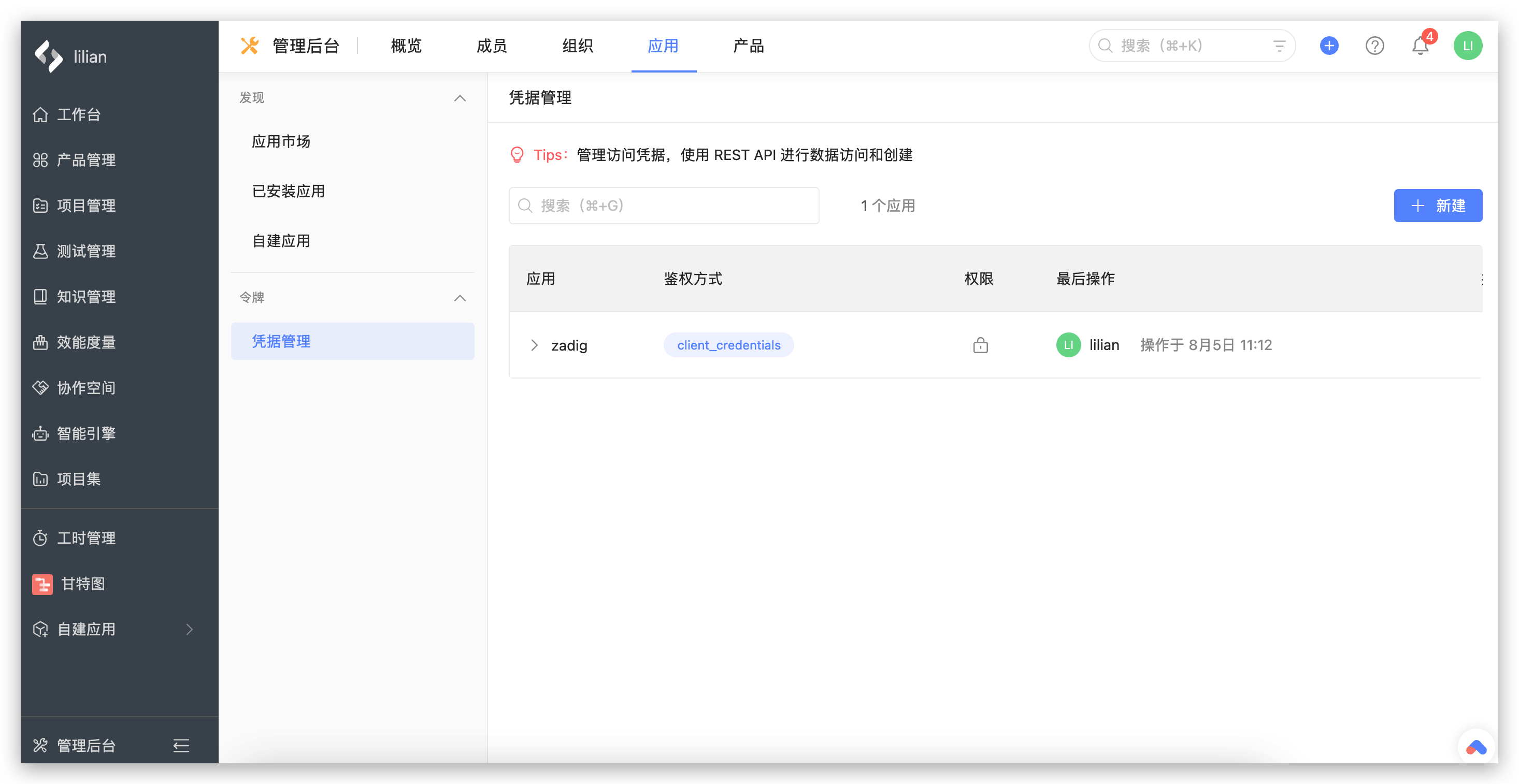
Task: Collapse the 令牌 section
Action: tap(460, 298)
